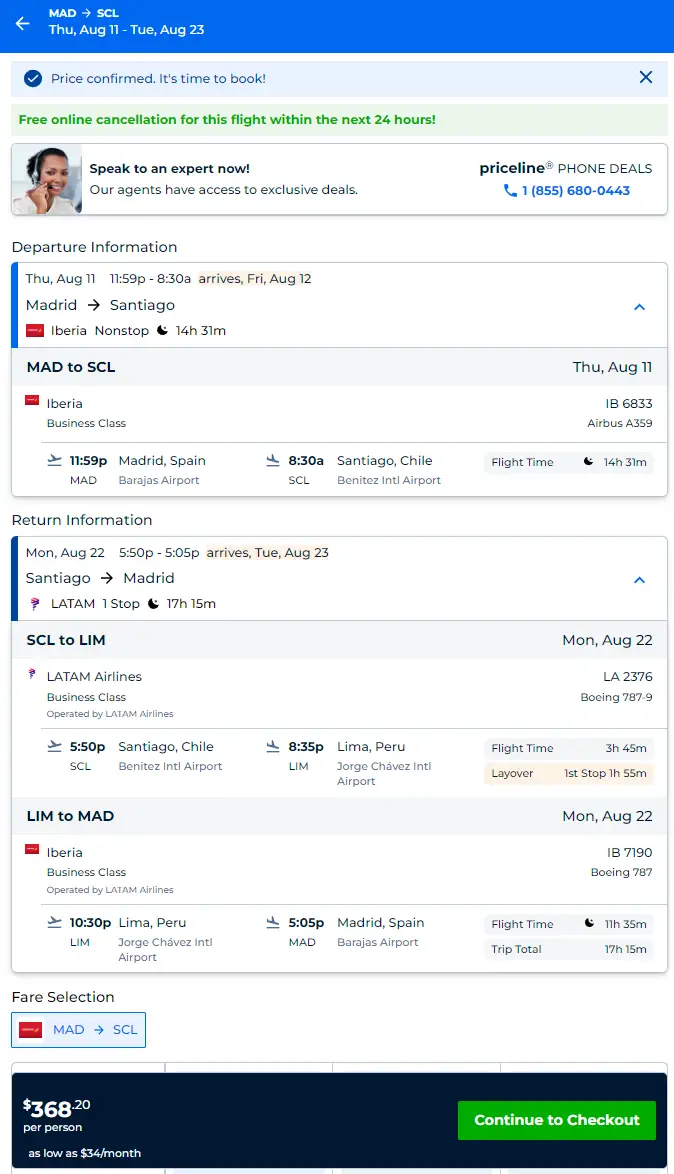The width and height of the screenshot is (674, 1174).
Task: Click the takeoff icon beside 11:59p departure
Action: tap(54, 461)
